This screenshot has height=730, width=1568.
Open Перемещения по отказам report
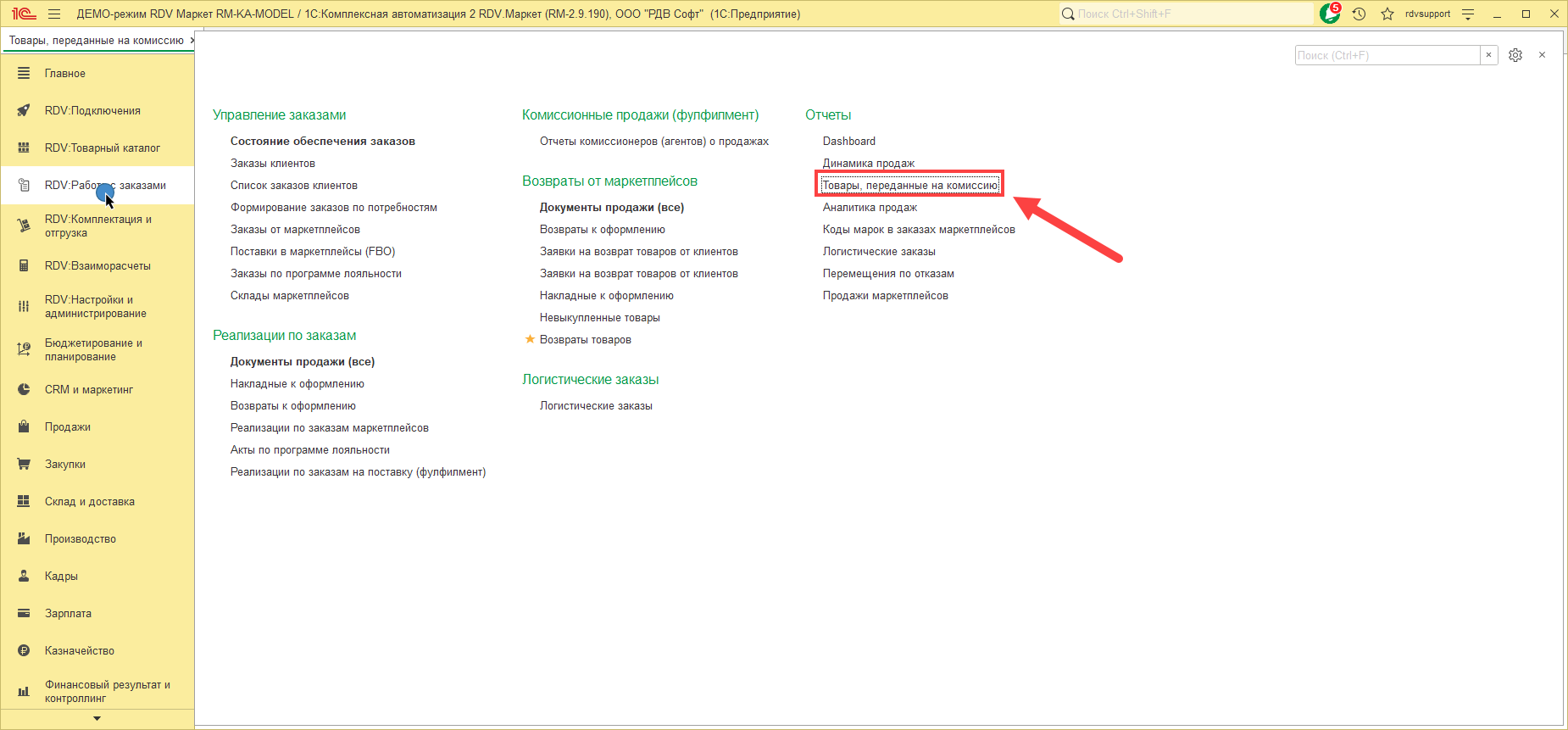[888, 274]
